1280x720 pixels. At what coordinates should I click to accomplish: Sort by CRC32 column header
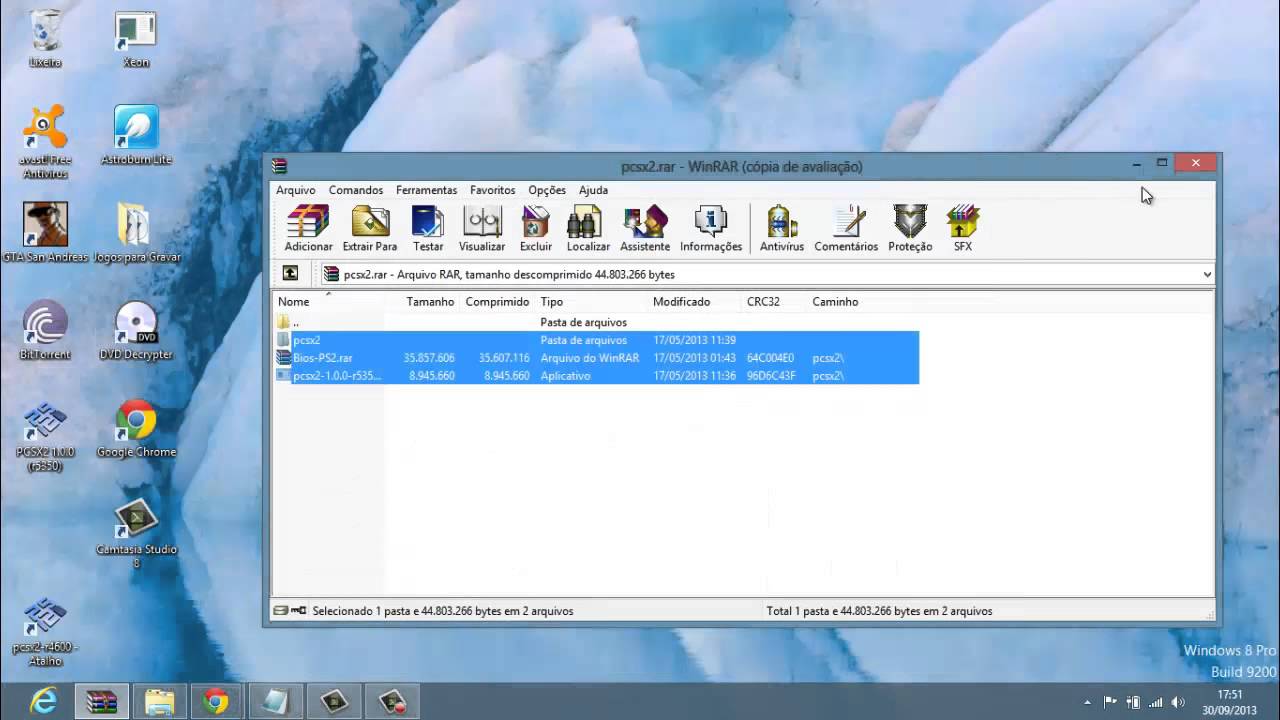(774, 301)
